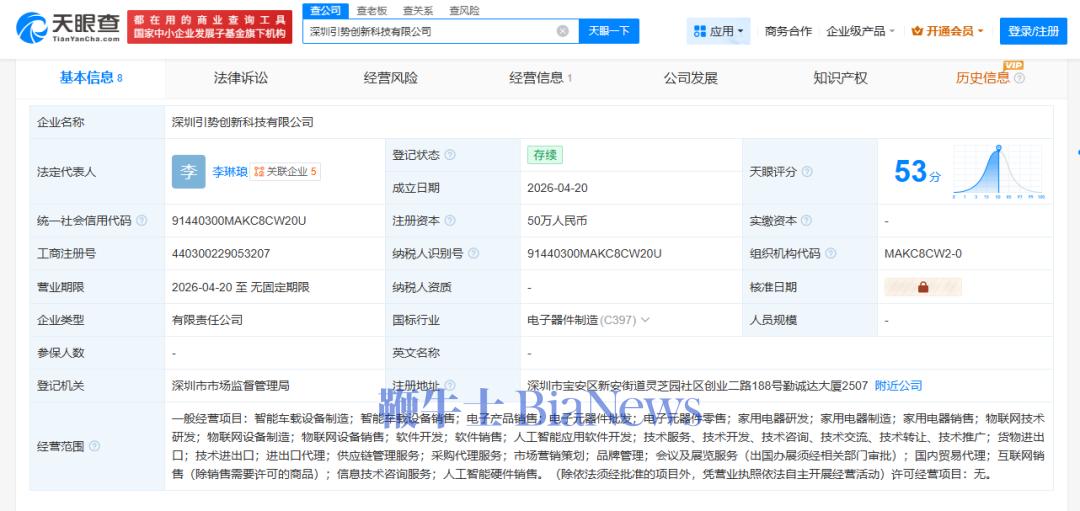Switch to the 查老板 search tab
1080x511 pixels.
[371, 10]
